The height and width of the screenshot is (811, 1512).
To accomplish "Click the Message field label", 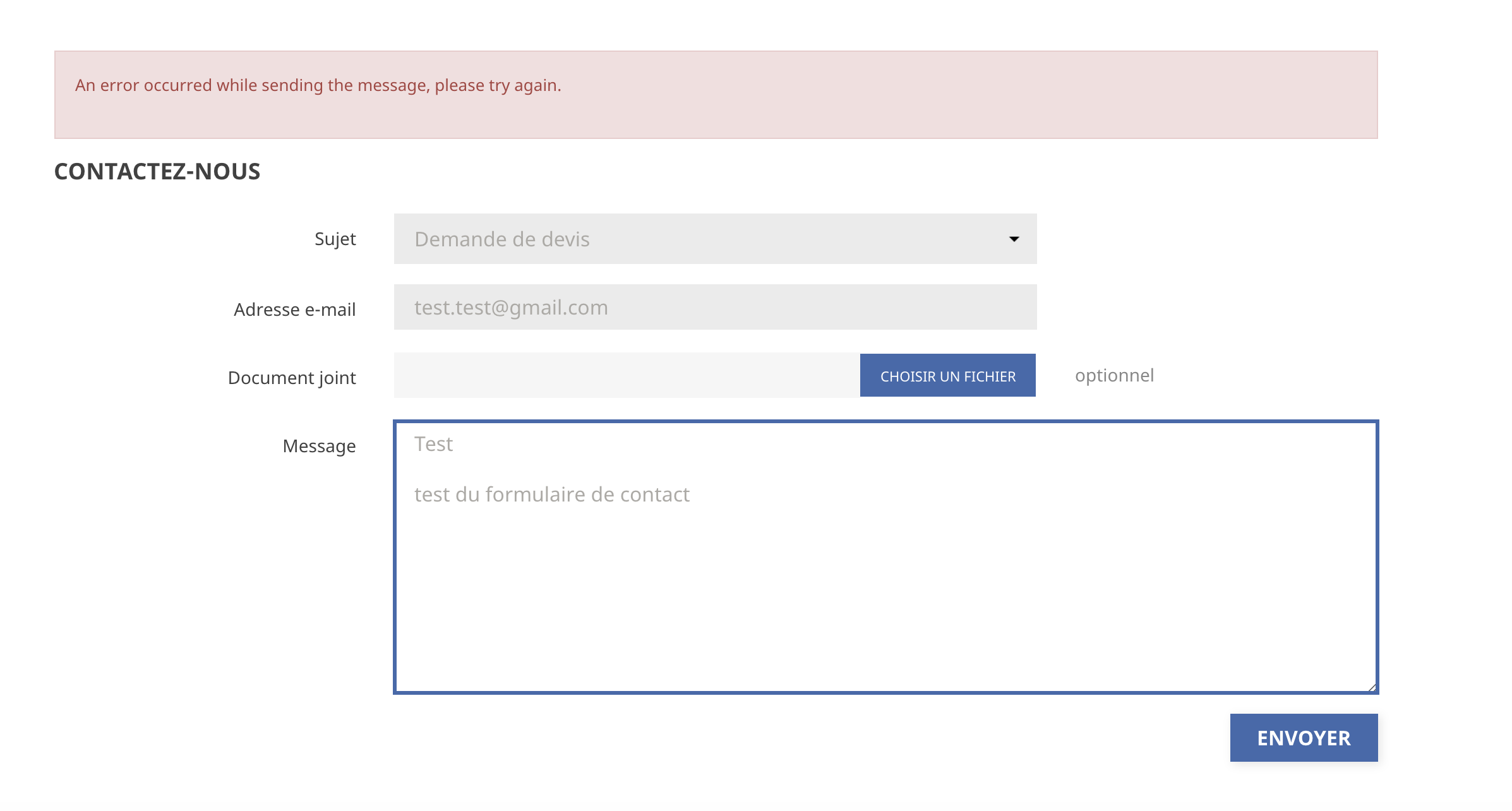I will 319,446.
